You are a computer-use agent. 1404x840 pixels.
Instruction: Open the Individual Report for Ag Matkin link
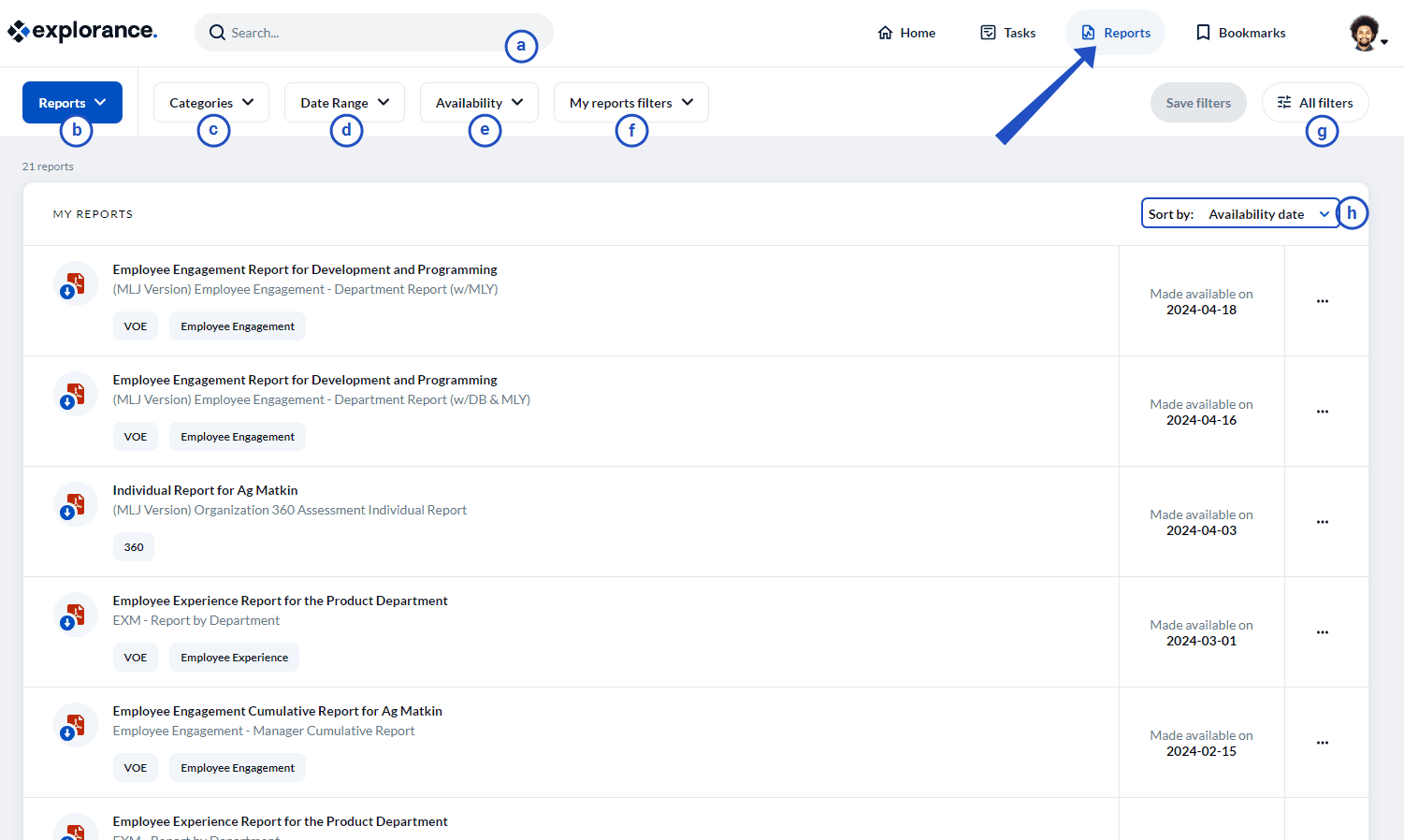(205, 489)
